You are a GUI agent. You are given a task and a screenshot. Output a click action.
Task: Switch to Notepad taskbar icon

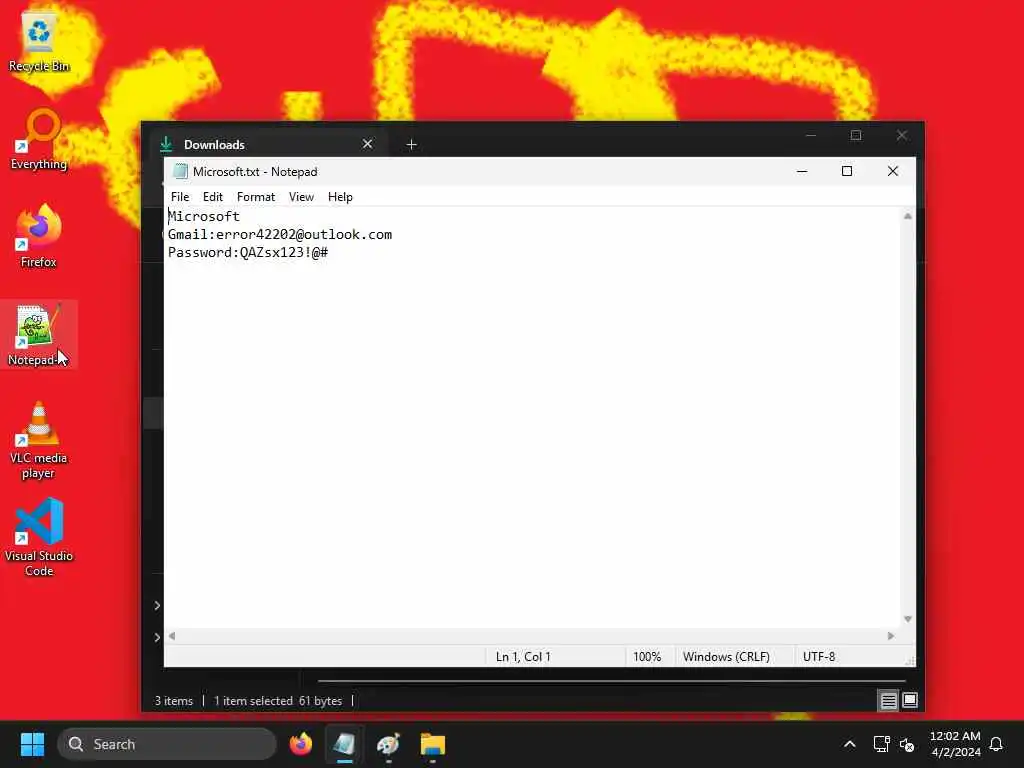tap(344, 744)
